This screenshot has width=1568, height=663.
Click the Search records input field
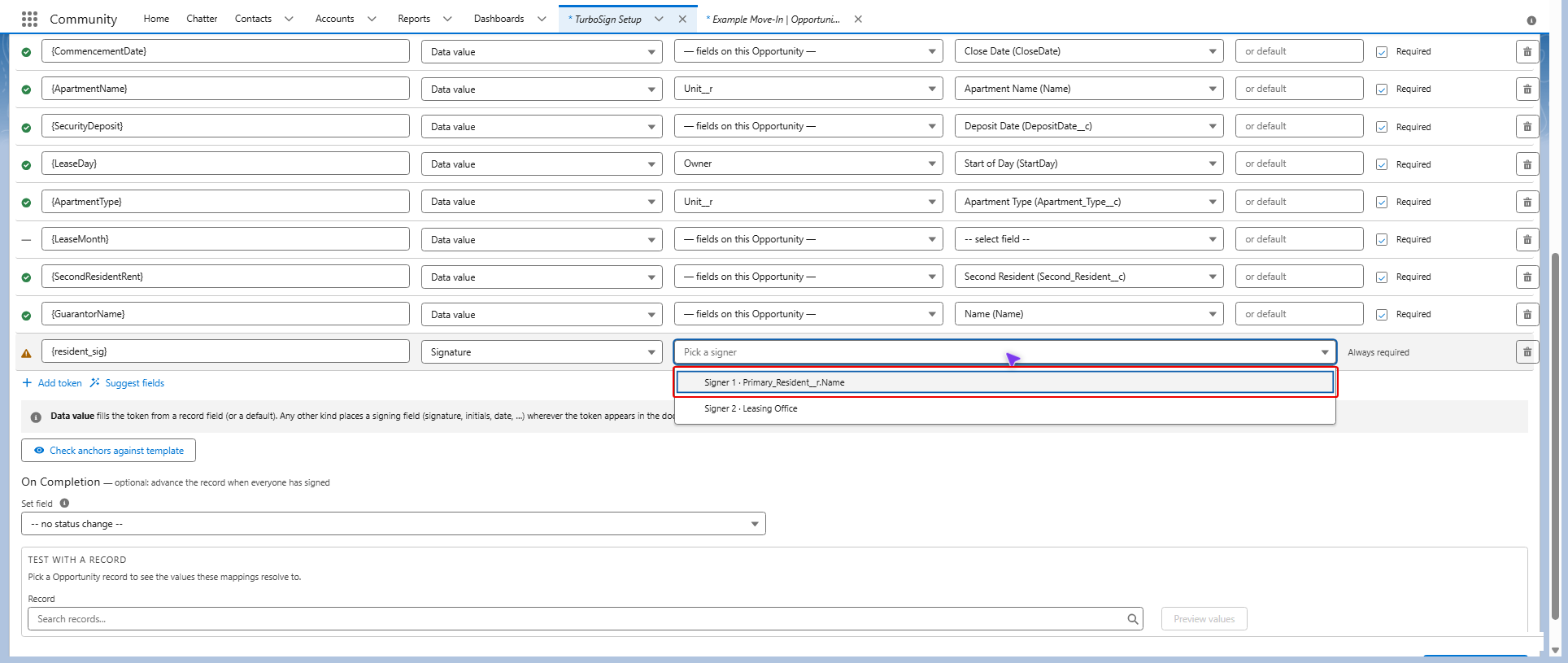(x=586, y=619)
